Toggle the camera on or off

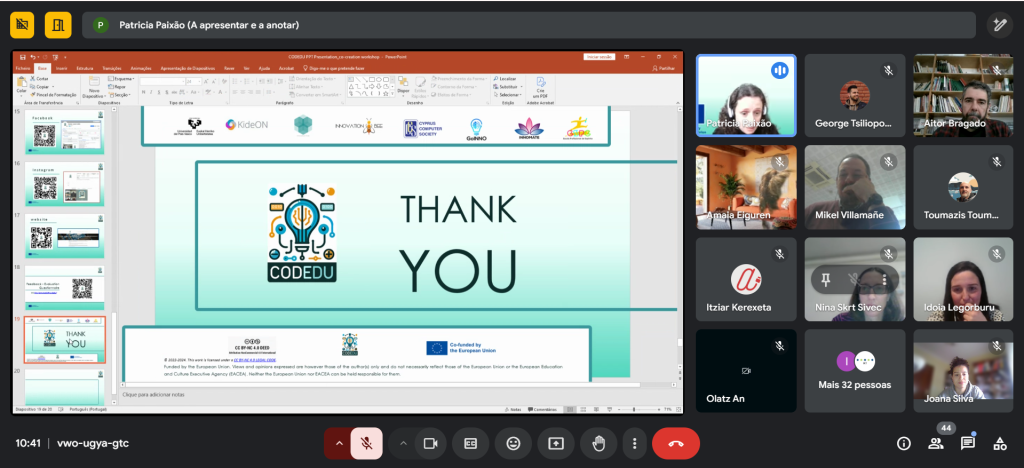click(x=431, y=443)
